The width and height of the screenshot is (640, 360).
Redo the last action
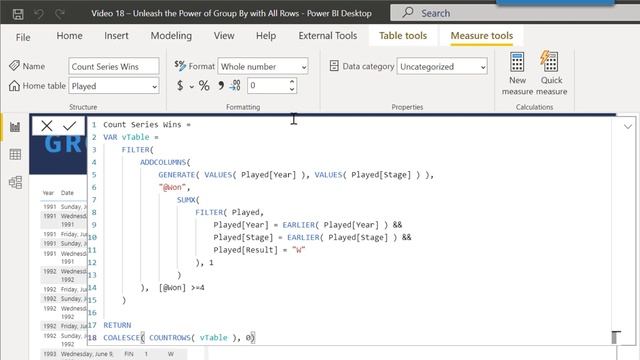(60, 14)
